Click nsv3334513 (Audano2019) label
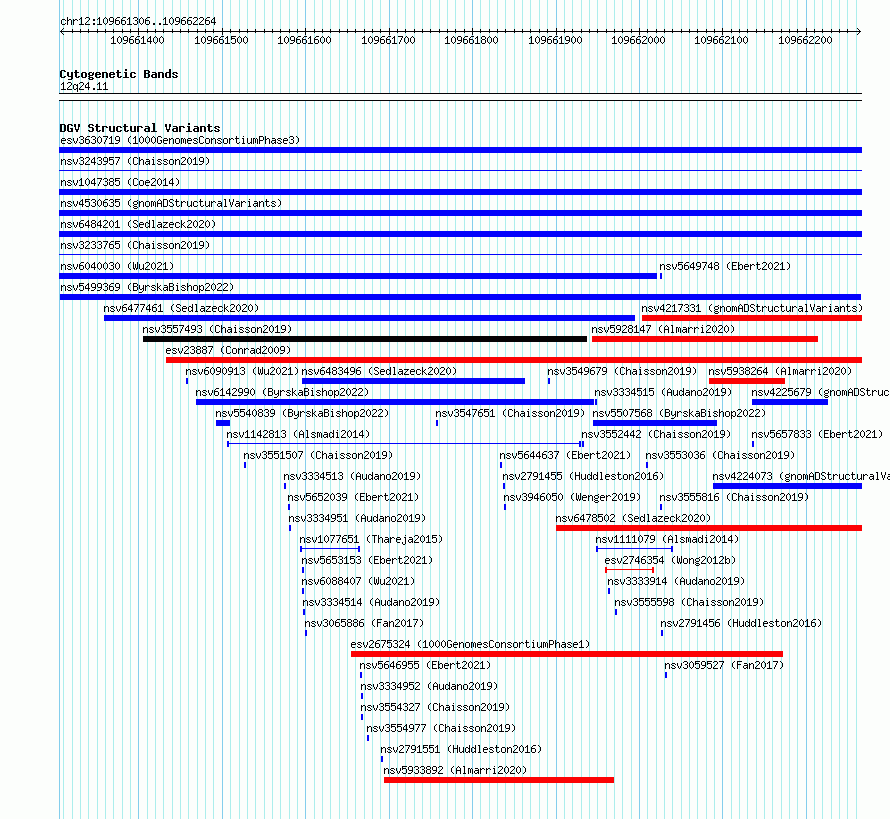Image resolution: width=890 pixels, height=819 pixels. coord(352,476)
